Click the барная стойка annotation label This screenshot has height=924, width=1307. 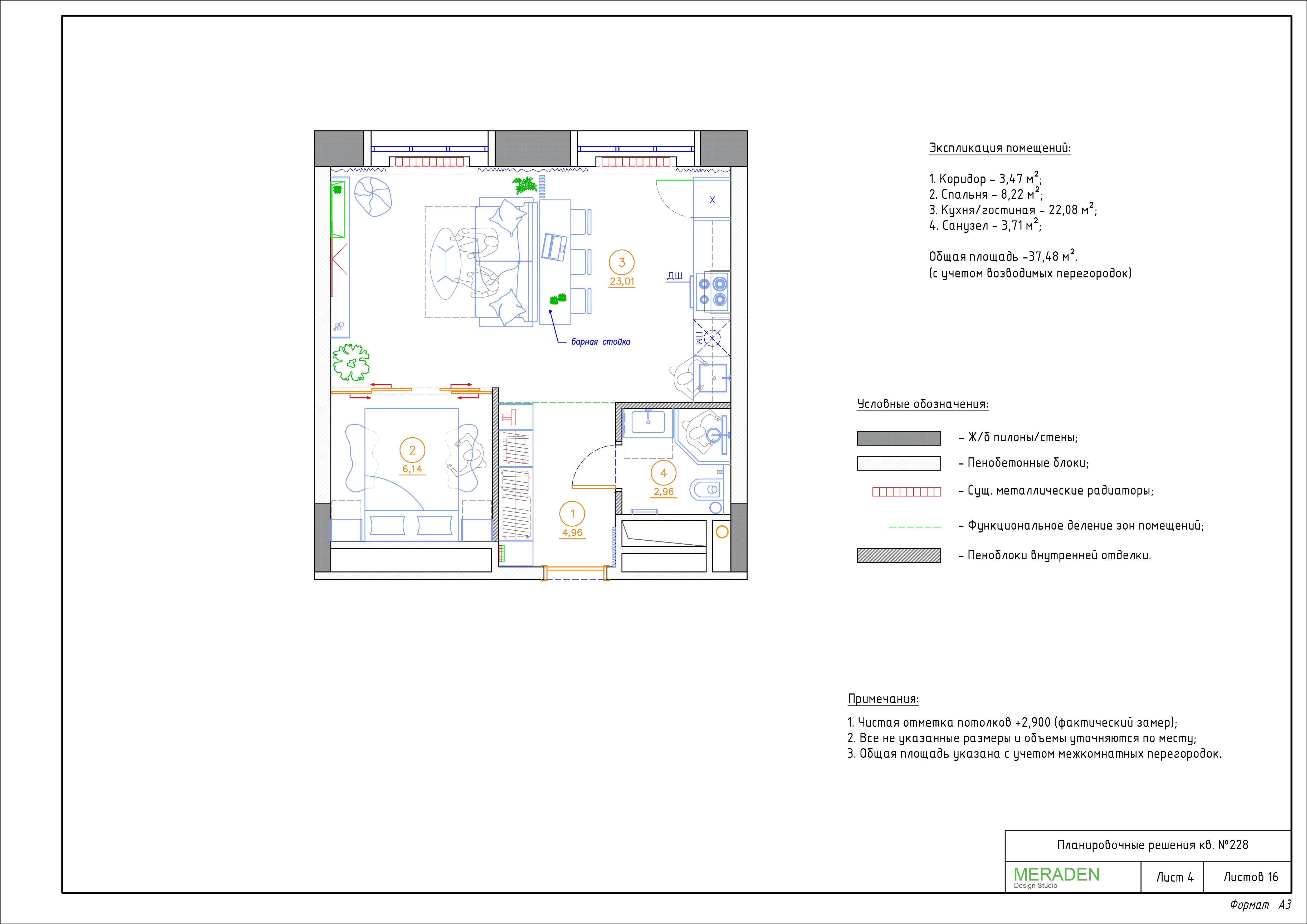(601, 341)
